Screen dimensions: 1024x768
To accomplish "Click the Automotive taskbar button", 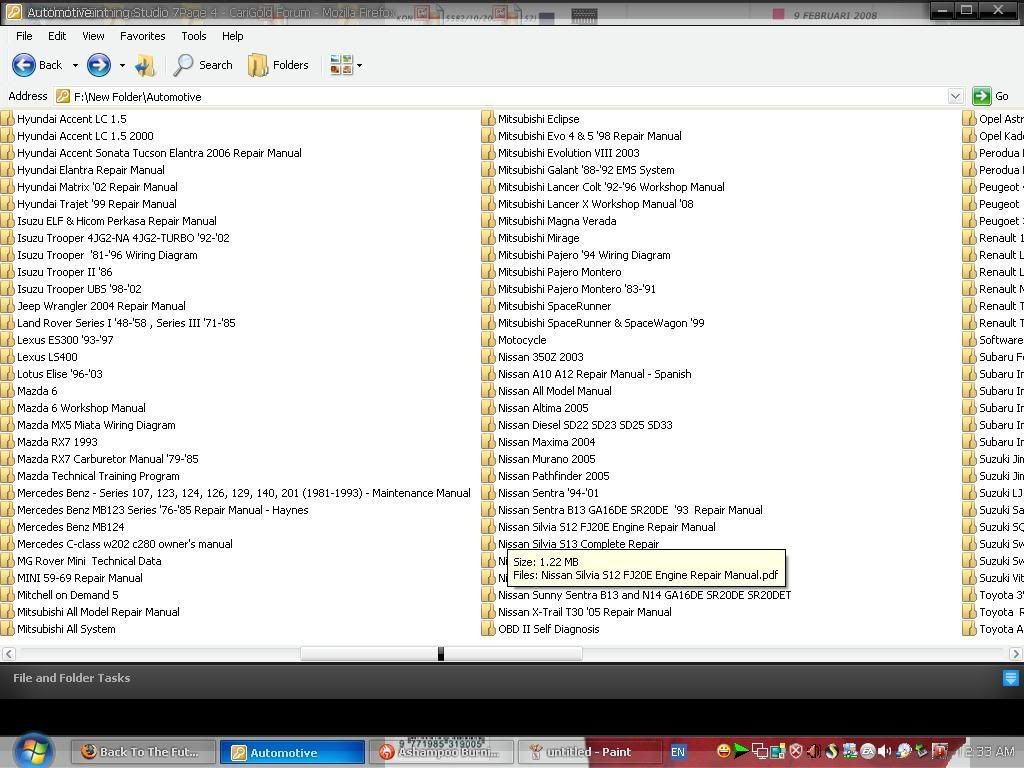I will click(x=292, y=752).
